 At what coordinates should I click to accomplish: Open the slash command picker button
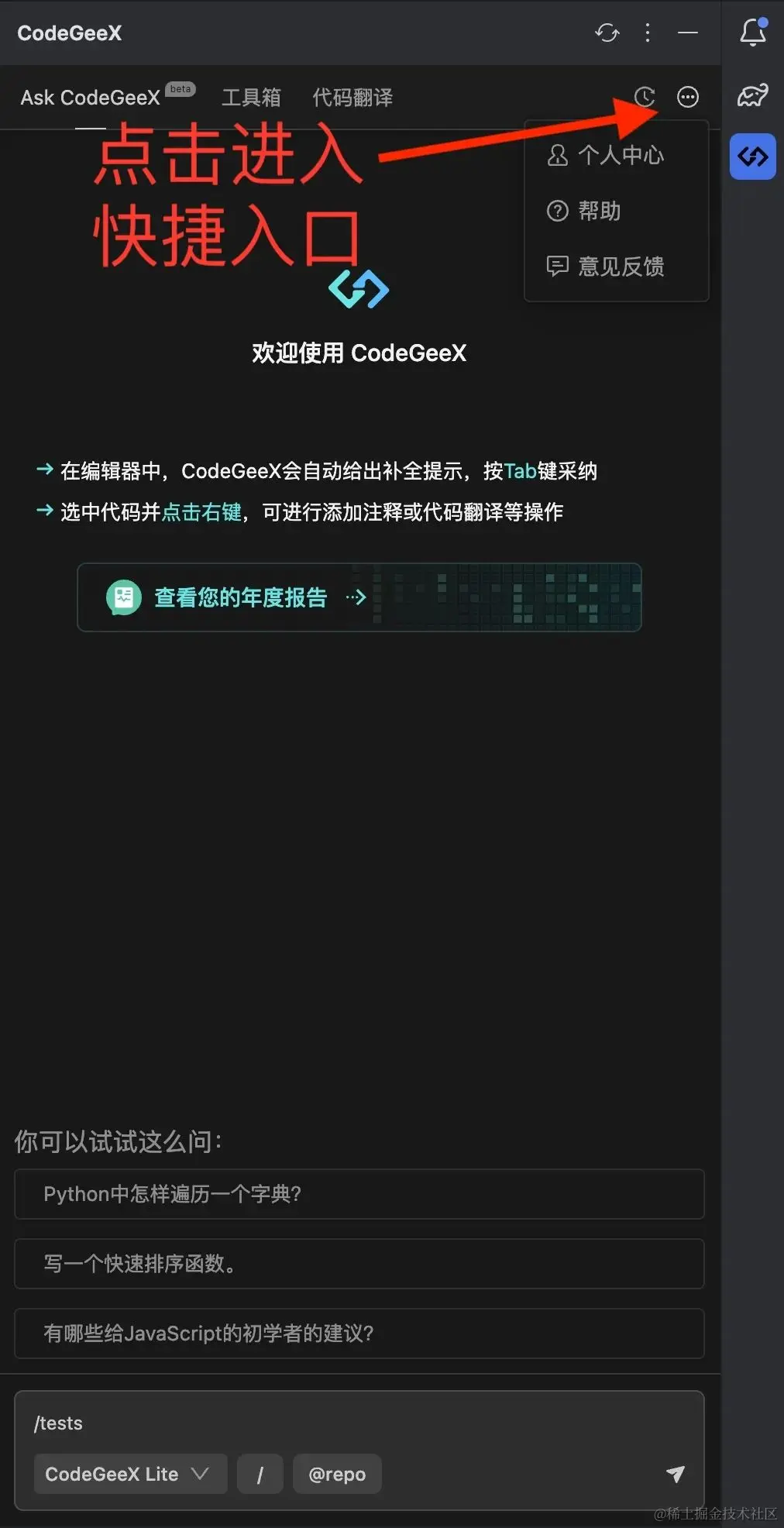pos(260,1474)
